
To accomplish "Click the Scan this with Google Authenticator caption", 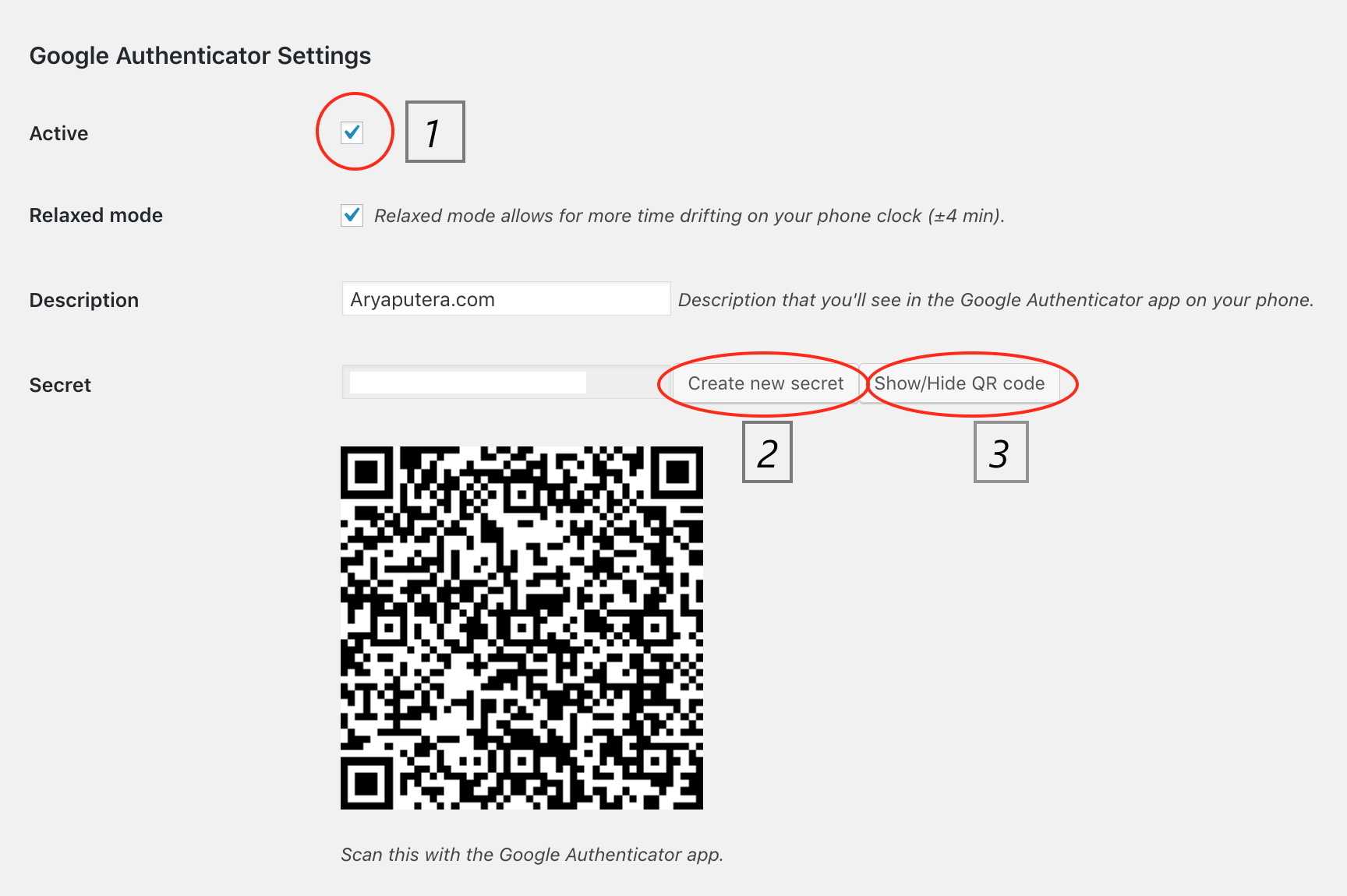I will 532,855.
